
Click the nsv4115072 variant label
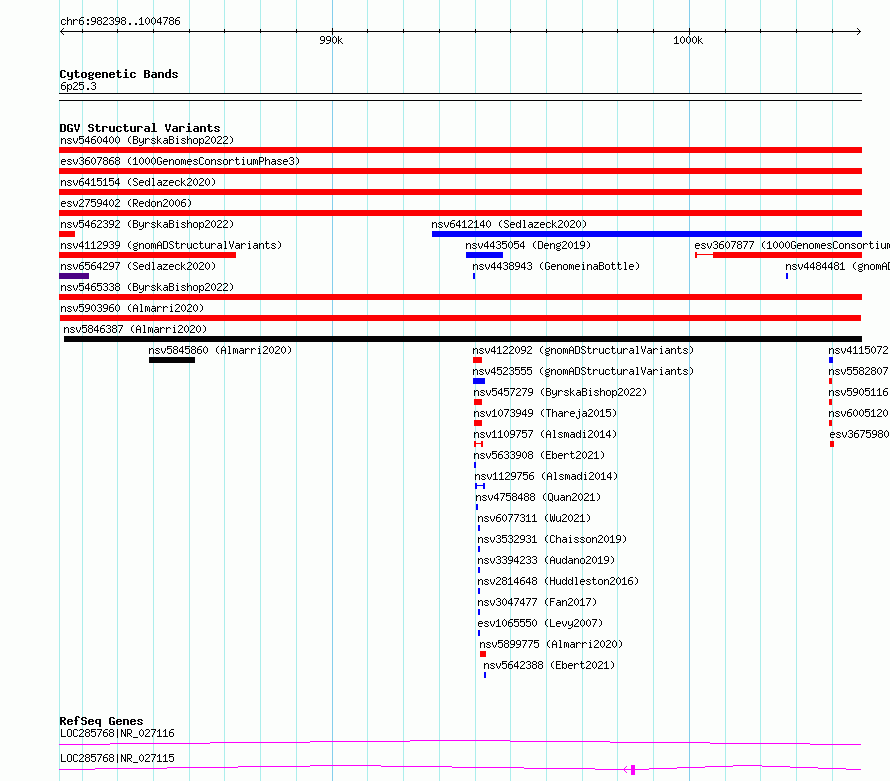pyautogui.click(x=859, y=350)
